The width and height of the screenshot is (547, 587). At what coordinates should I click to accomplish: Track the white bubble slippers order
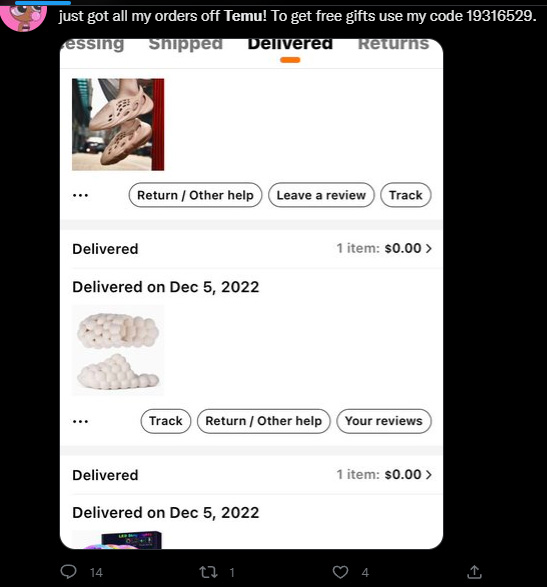pos(166,421)
